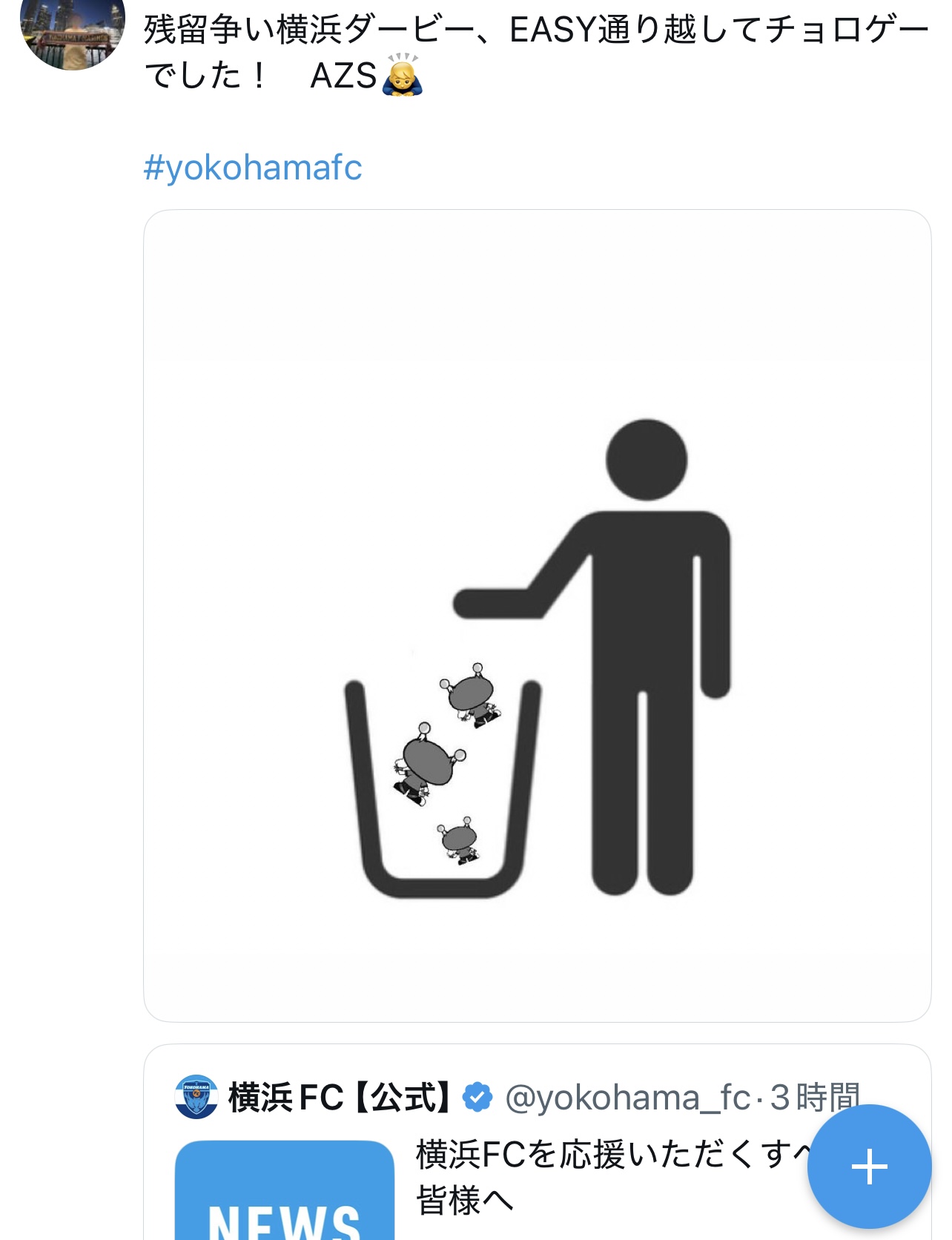
Task: Open the blue NEWS thumbnail
Action: click(285, 1194)
